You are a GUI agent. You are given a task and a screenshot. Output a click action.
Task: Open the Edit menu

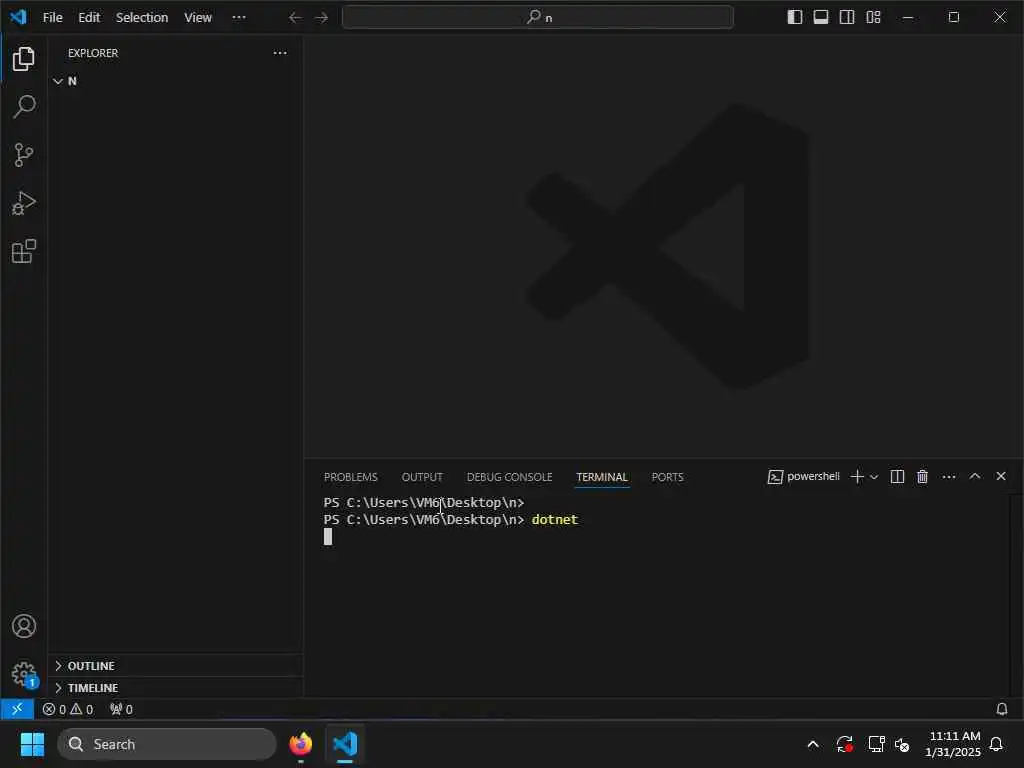[x=89, y=18]
